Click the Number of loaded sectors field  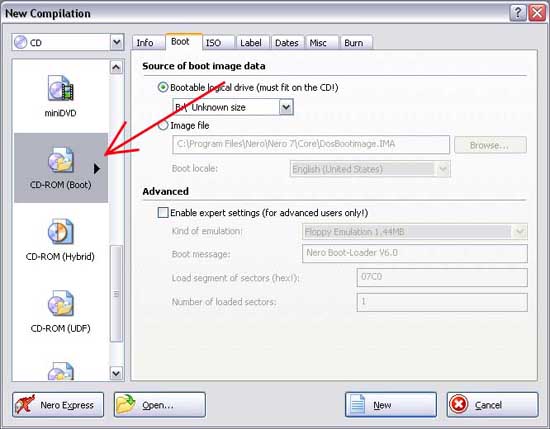pos(442,302)
